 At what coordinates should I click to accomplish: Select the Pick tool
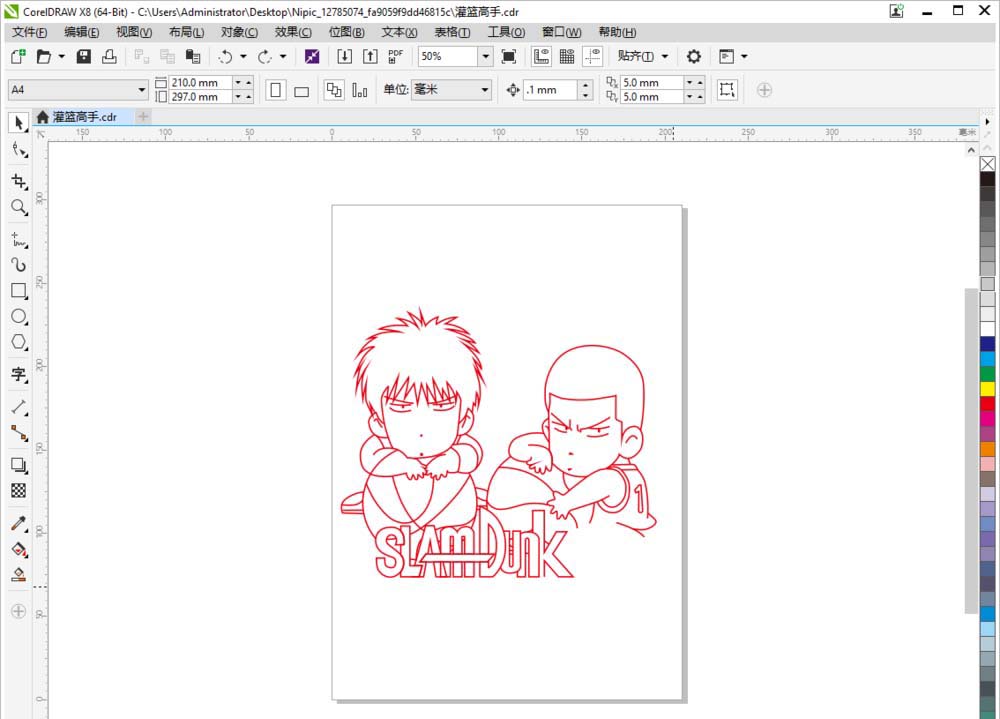[18, 122]
